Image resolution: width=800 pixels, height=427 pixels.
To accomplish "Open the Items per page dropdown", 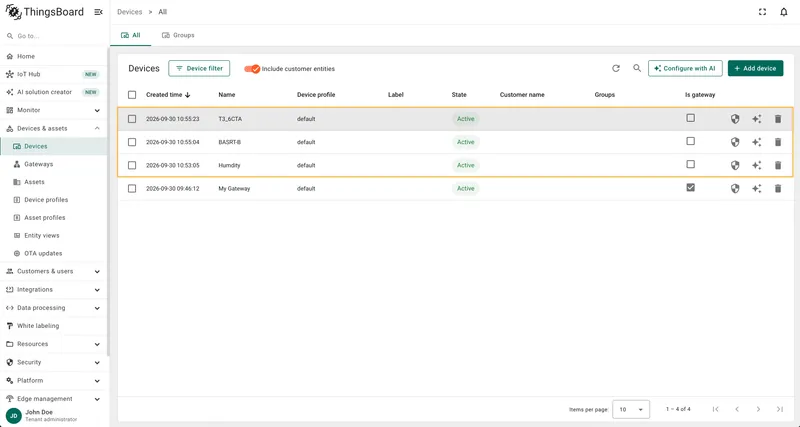I will pos(631,409).
